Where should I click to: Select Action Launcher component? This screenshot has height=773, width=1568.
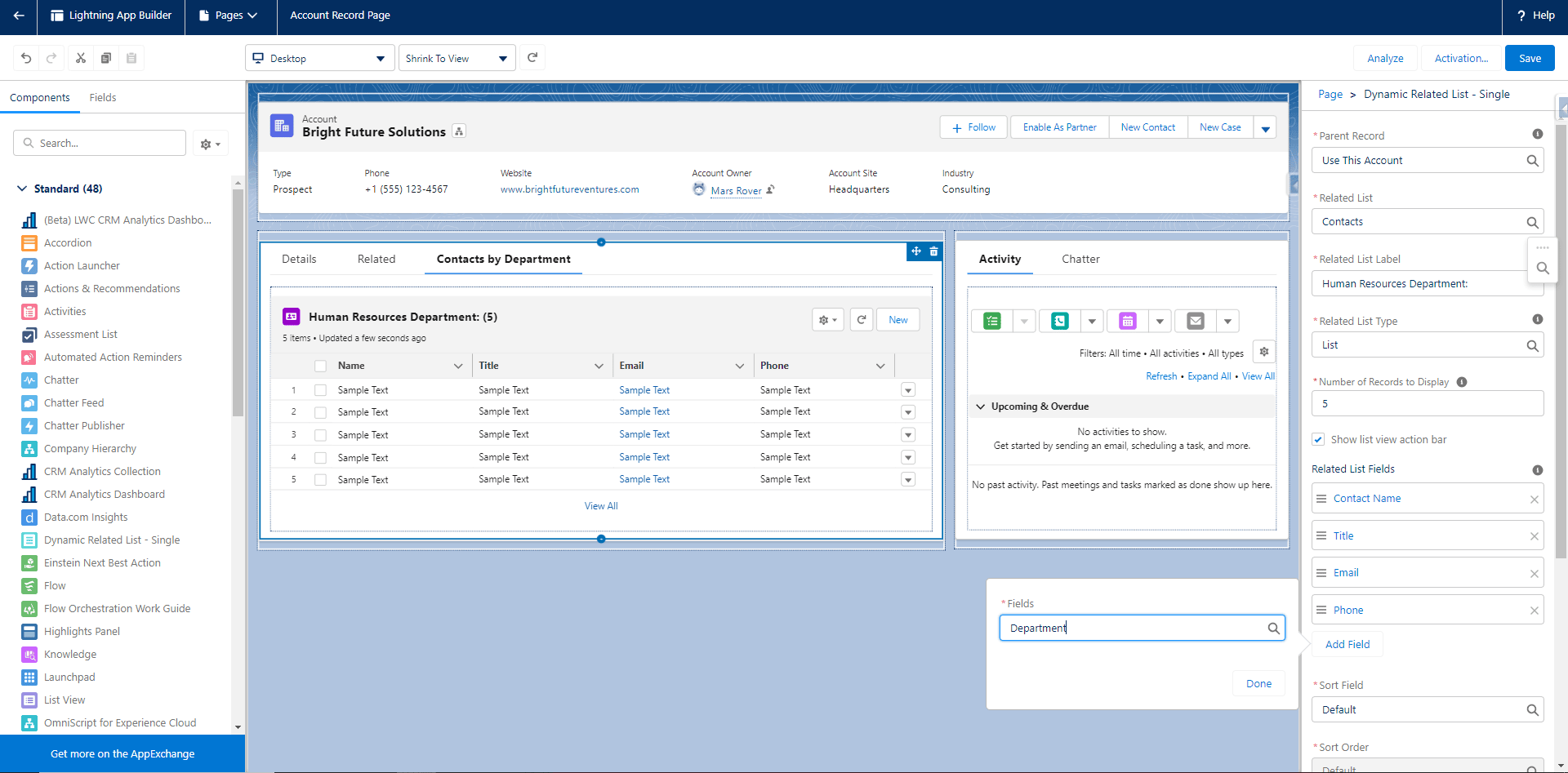click(82, 266)
